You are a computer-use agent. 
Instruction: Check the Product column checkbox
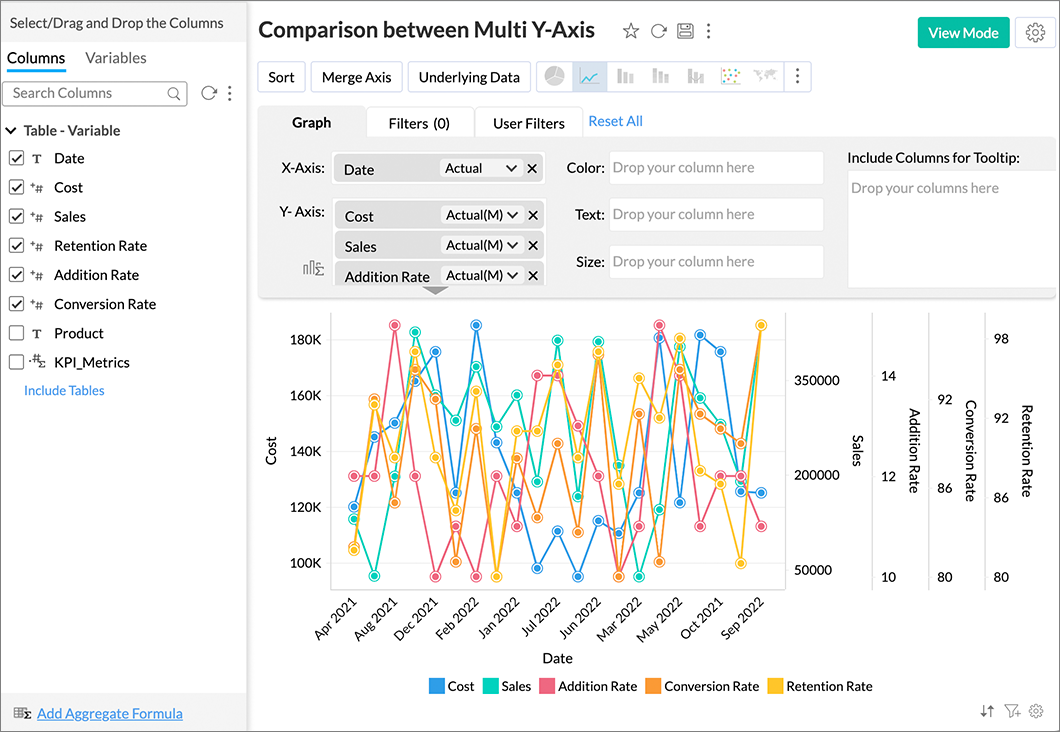[x=16, y=333]
